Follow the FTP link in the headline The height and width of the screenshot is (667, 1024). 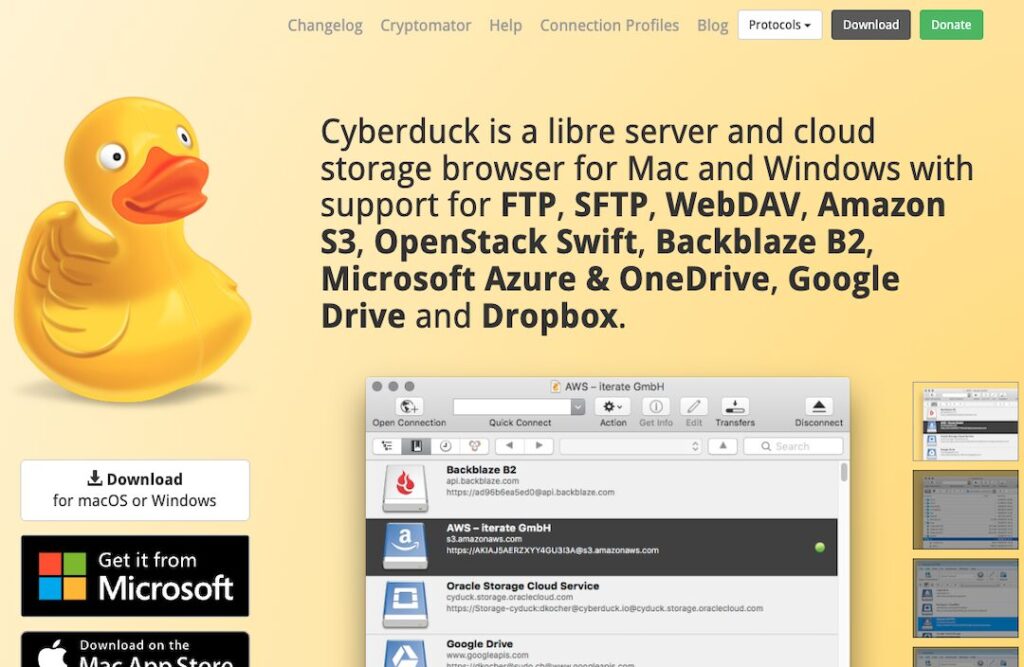click(x=528, y=204)
